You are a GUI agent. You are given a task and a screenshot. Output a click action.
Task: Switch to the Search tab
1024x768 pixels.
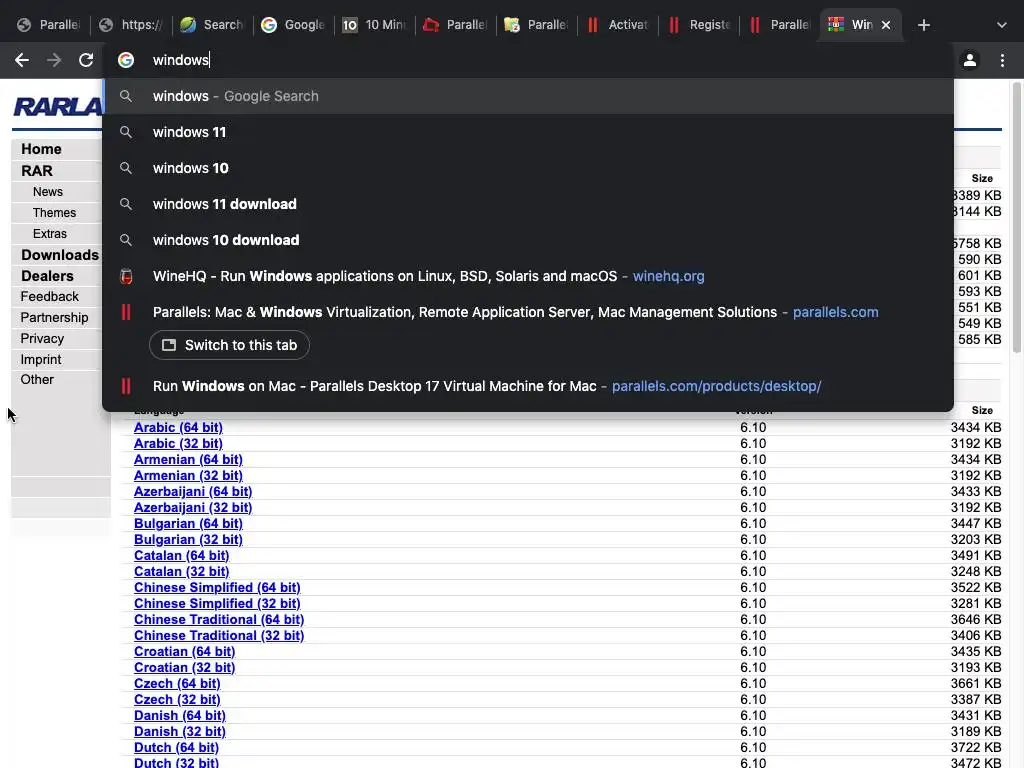[x=212, y=25]
